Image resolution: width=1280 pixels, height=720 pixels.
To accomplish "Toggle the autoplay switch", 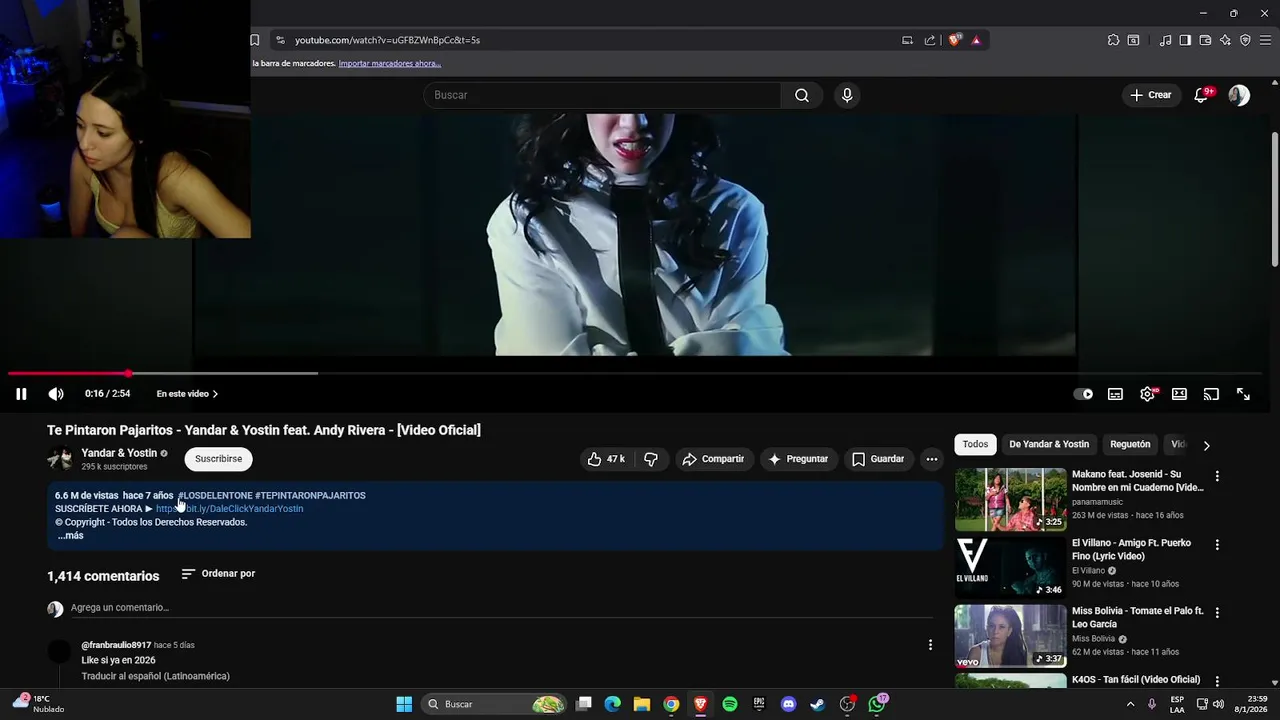I will tap(1083, 394).
